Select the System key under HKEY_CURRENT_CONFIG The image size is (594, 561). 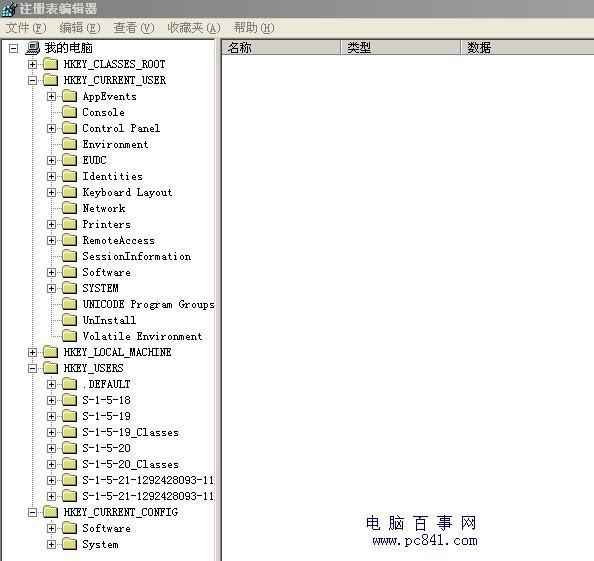pos(100,544)
